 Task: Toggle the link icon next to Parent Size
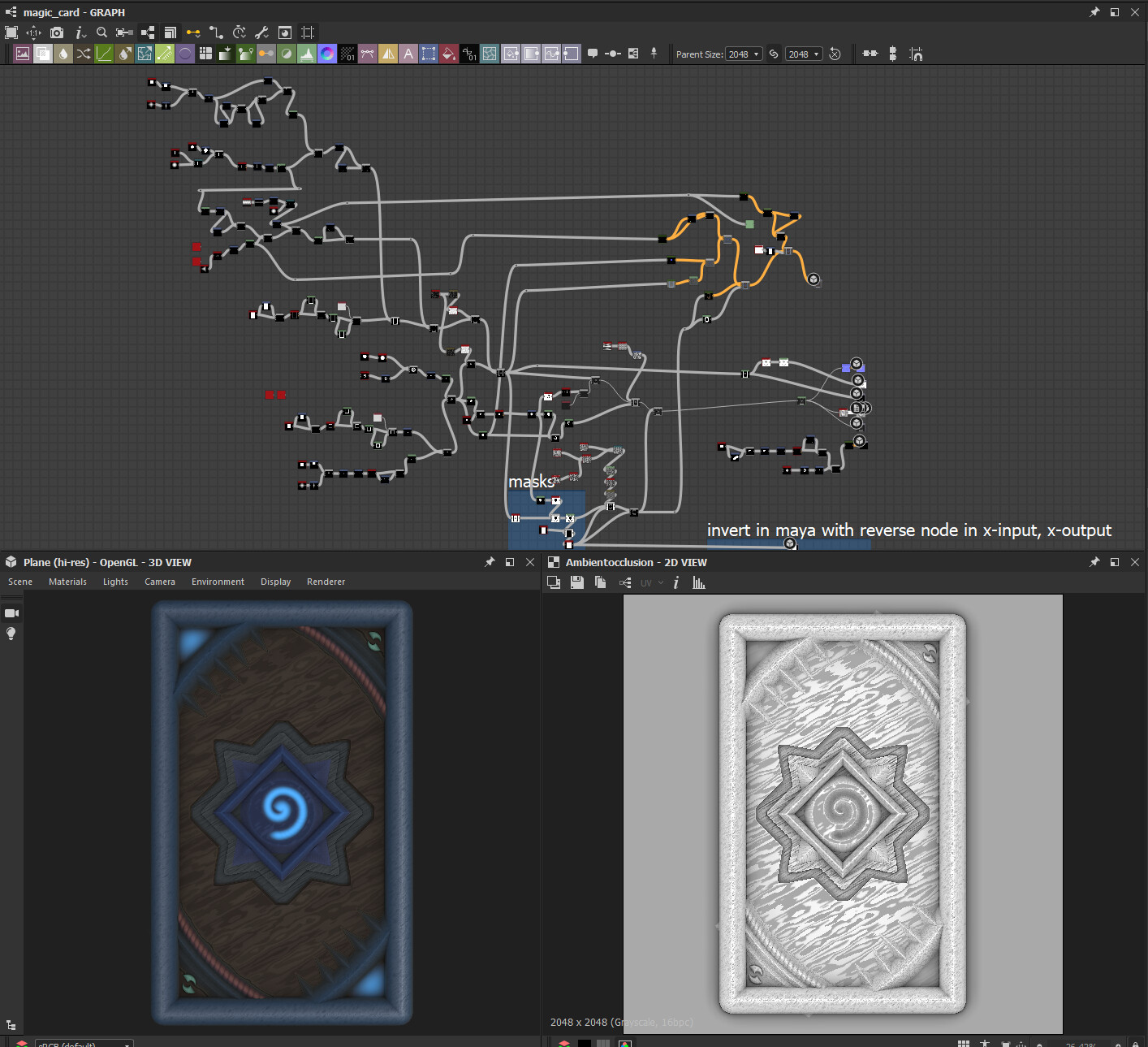(773, 54)
